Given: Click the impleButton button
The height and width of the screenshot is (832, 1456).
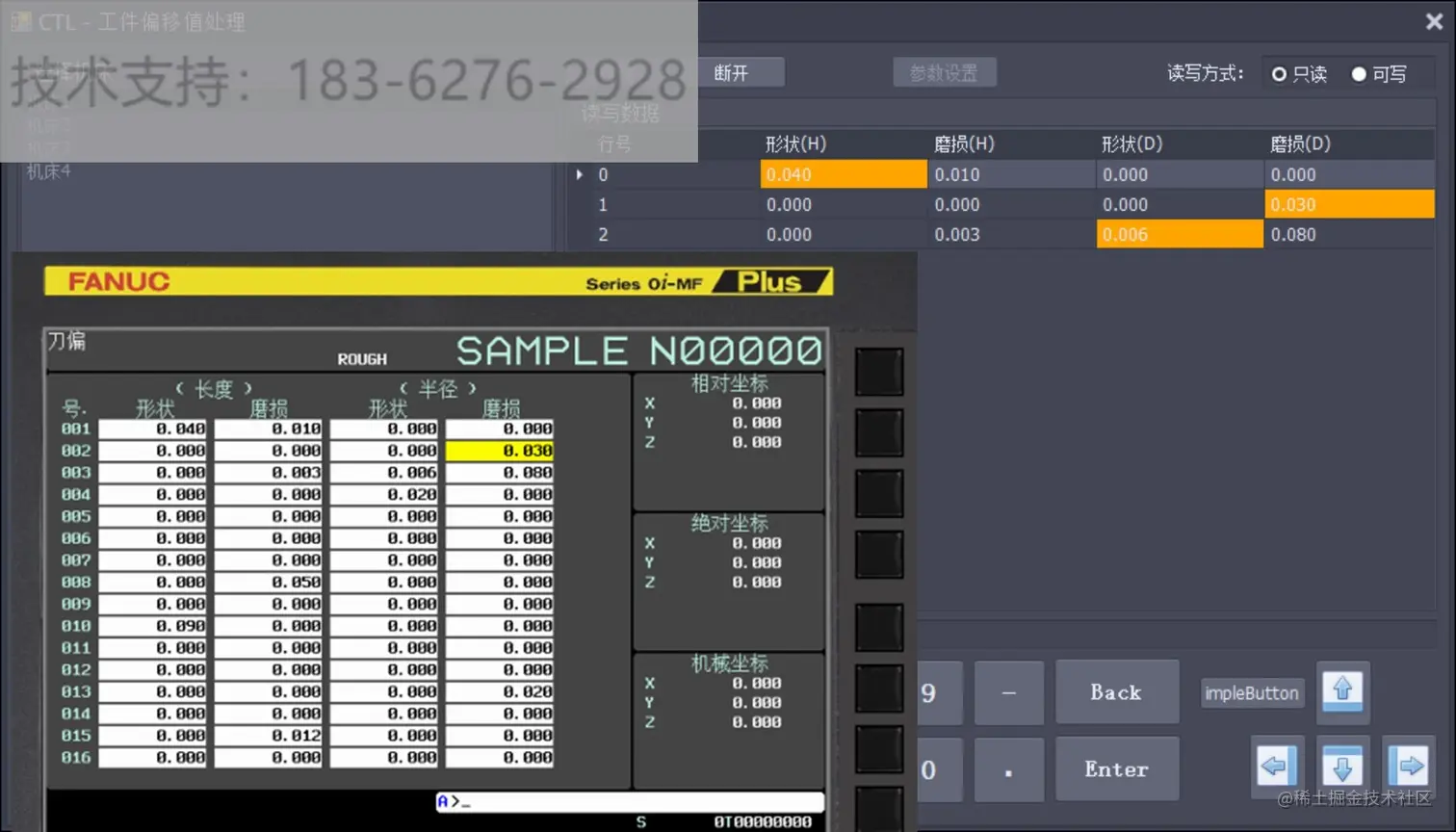Looking at the screenshot, I should click(x=1252, y=693).
